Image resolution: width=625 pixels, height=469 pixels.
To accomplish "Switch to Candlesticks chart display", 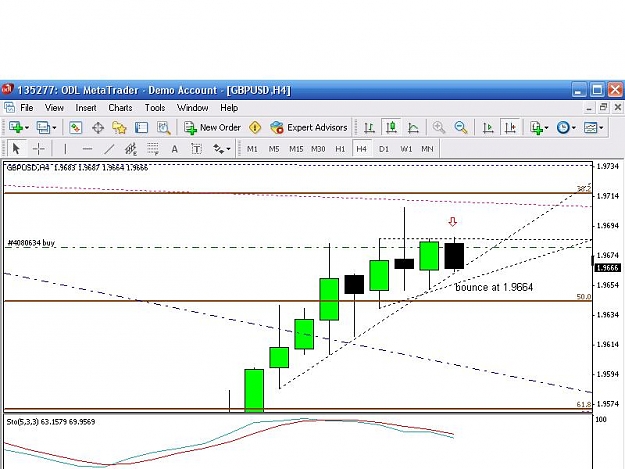I will pos(391,128).
